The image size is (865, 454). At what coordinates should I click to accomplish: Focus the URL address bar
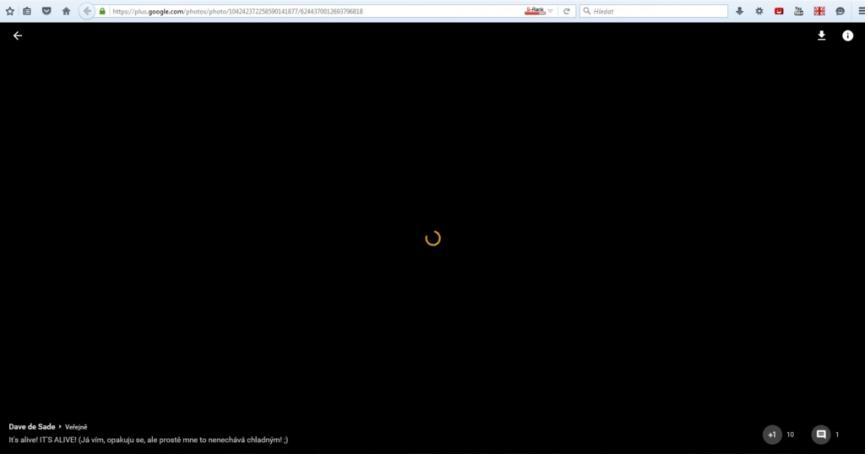(300, 11)
